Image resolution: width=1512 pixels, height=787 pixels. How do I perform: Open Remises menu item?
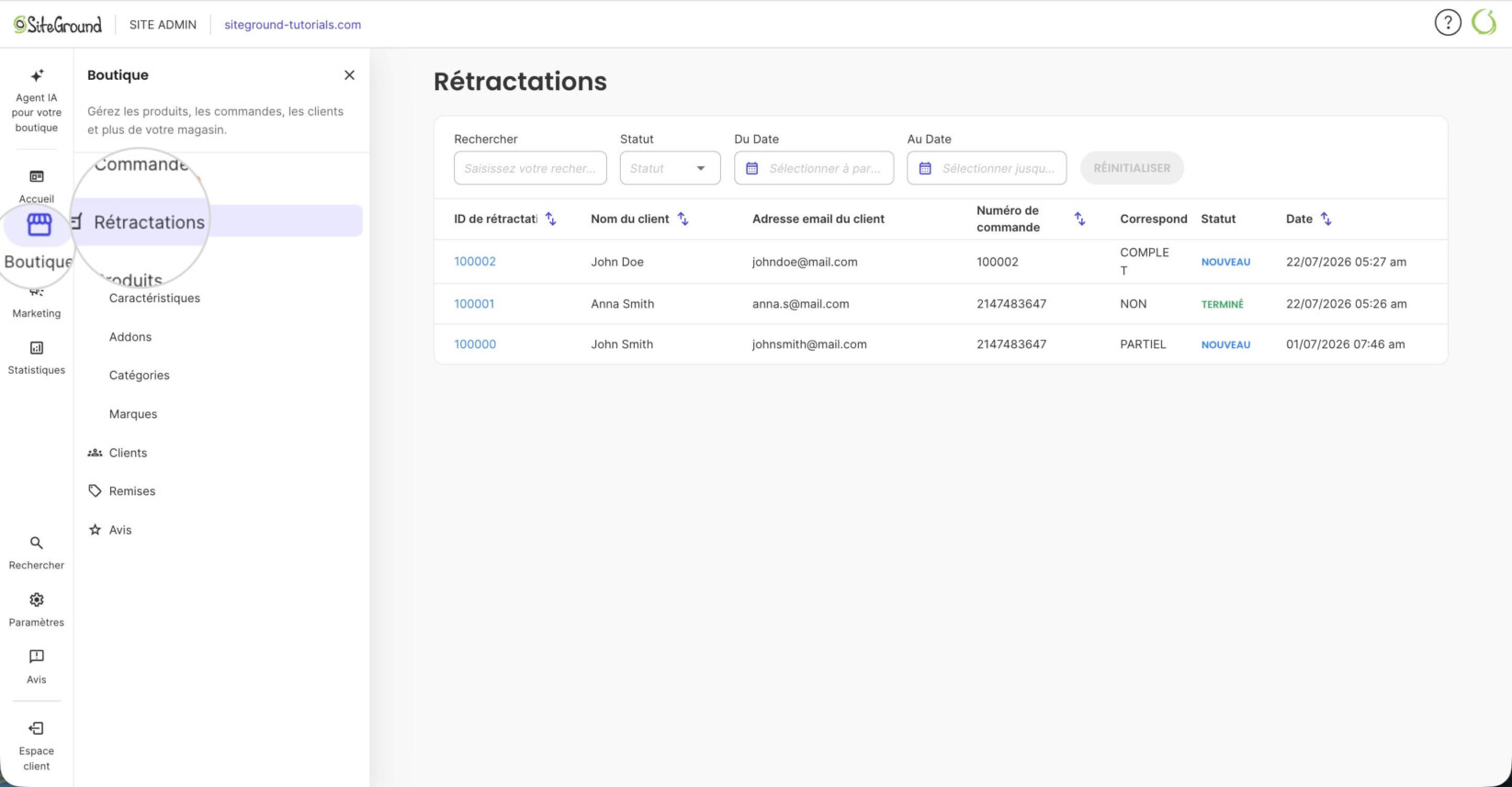click(132, 491)
